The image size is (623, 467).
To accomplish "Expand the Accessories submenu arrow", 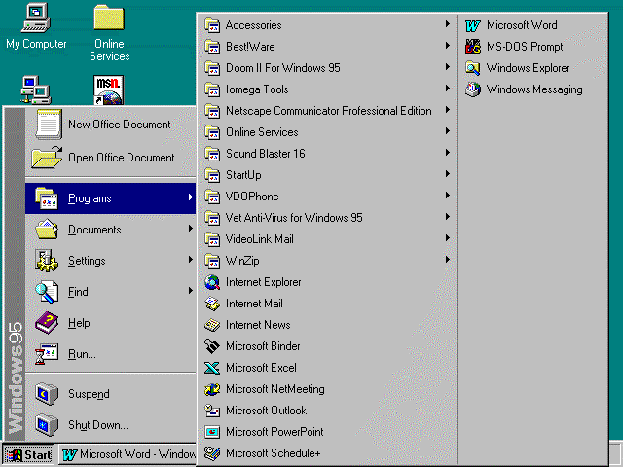I will [447, 25].
